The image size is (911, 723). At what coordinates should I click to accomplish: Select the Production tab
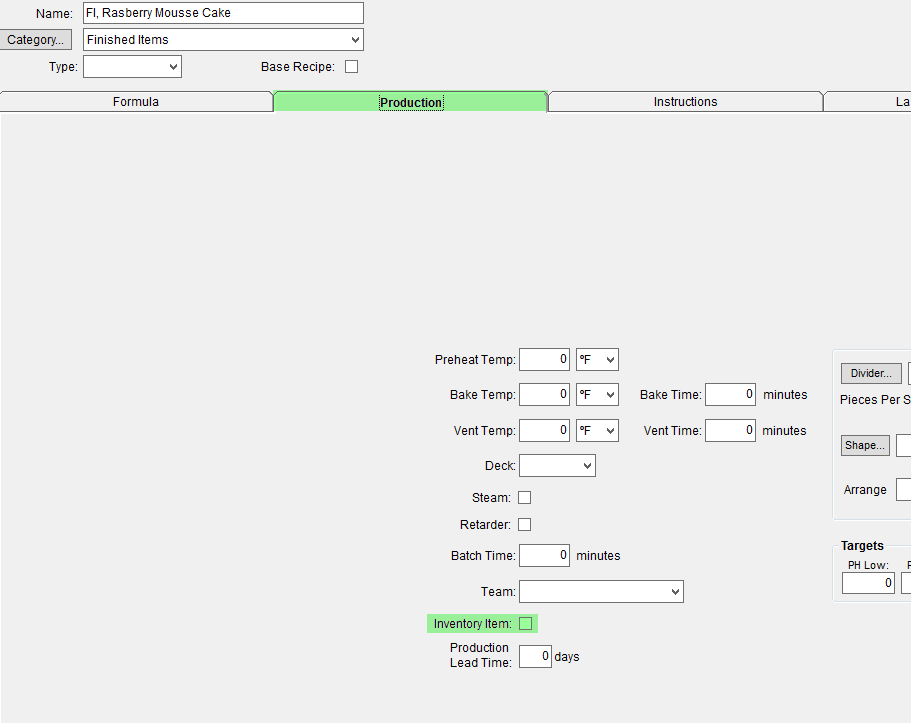(411, 103)
